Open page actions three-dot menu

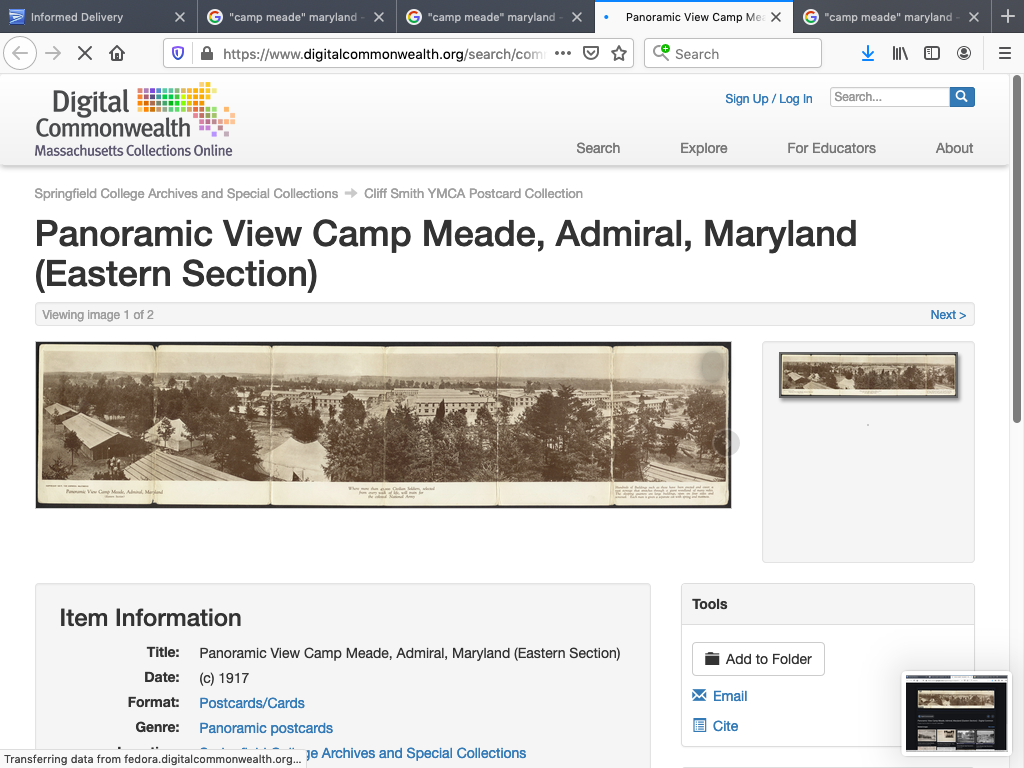point(563,54)
